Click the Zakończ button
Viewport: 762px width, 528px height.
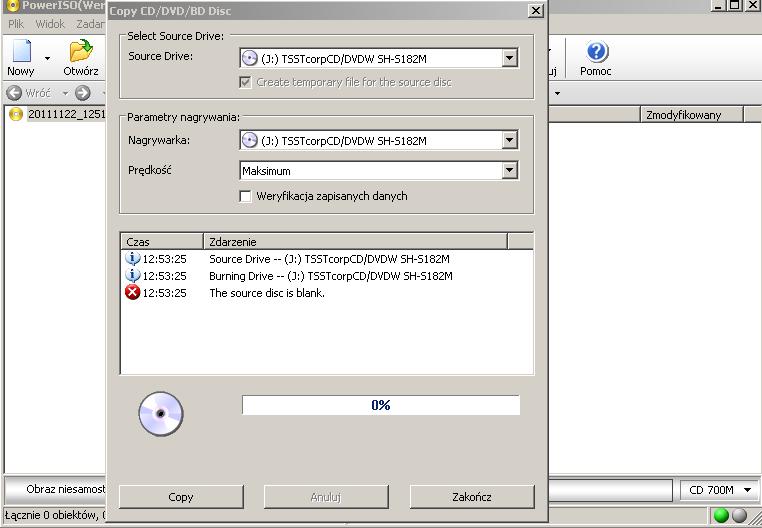tap(472, 497)
